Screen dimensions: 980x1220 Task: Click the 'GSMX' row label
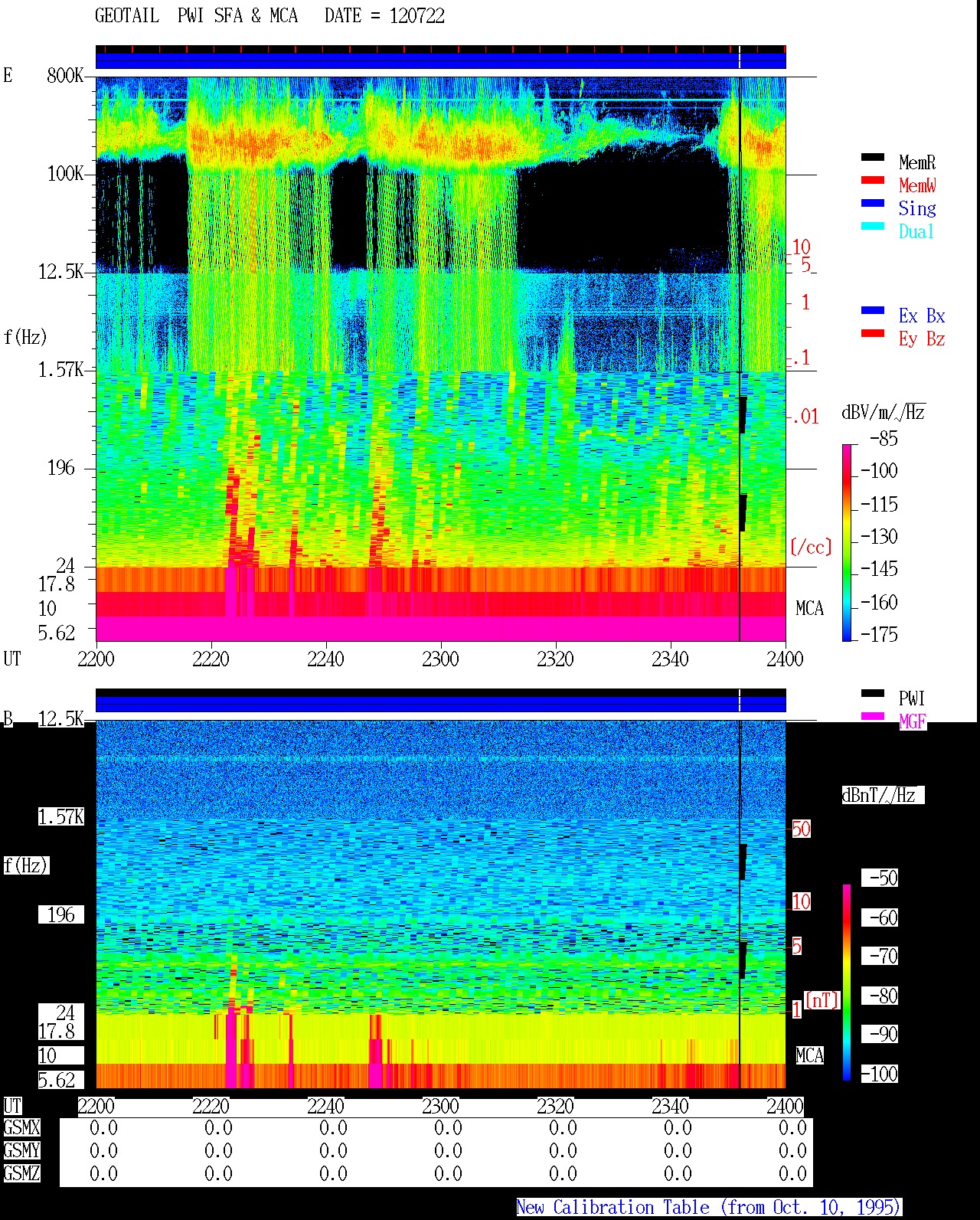pos(21,1127)
